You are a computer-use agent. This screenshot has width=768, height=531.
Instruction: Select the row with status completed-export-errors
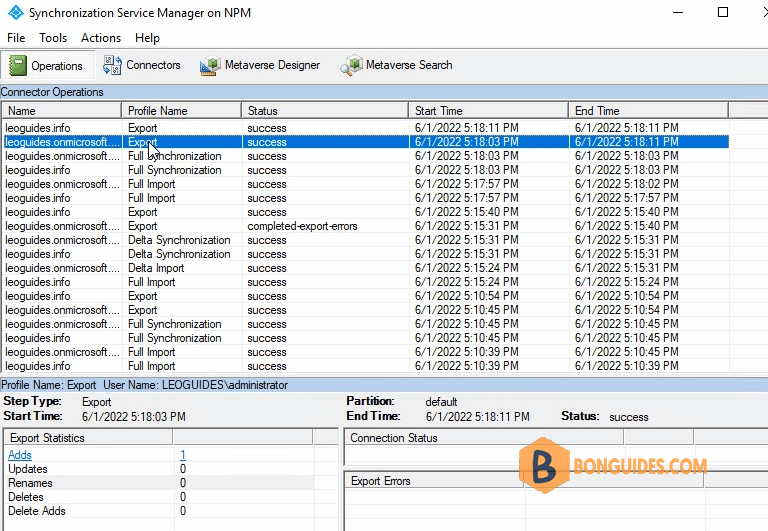point(366,226)
